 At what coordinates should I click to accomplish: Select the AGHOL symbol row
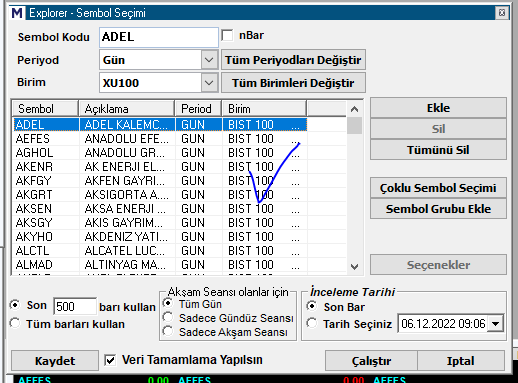pos(160,153)
